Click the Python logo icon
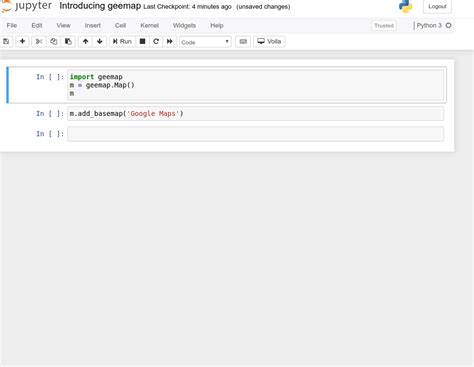Viewport: 474px width, 367px height. tap(406, 6)
